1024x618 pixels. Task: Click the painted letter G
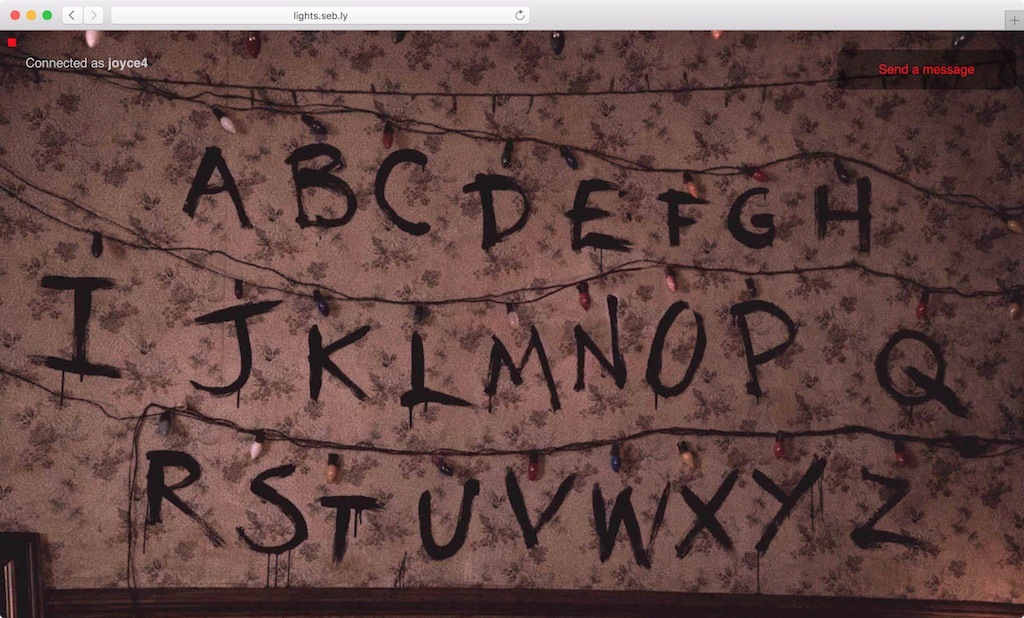[751, 217]
